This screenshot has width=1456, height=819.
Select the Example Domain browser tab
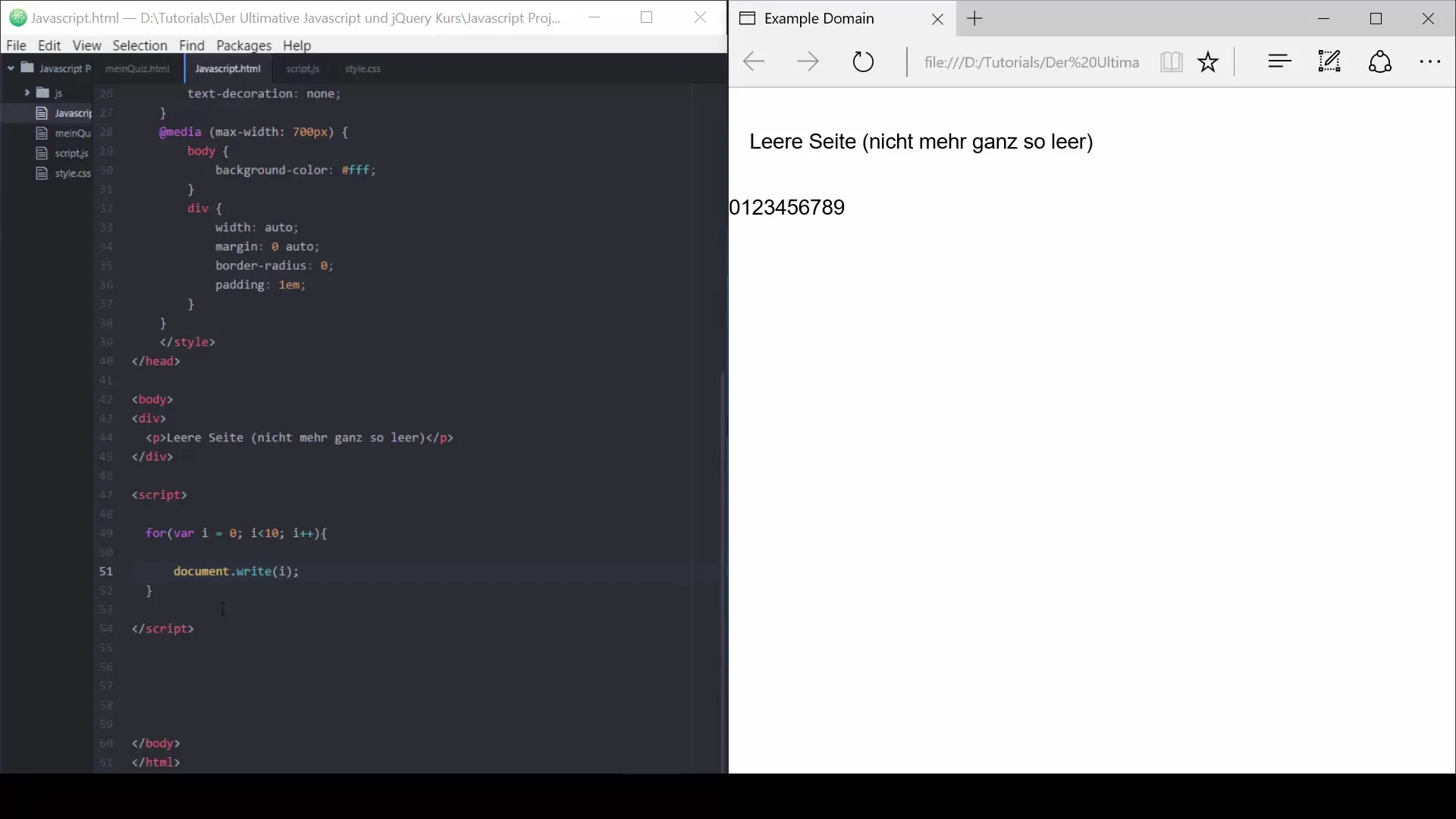842,19
